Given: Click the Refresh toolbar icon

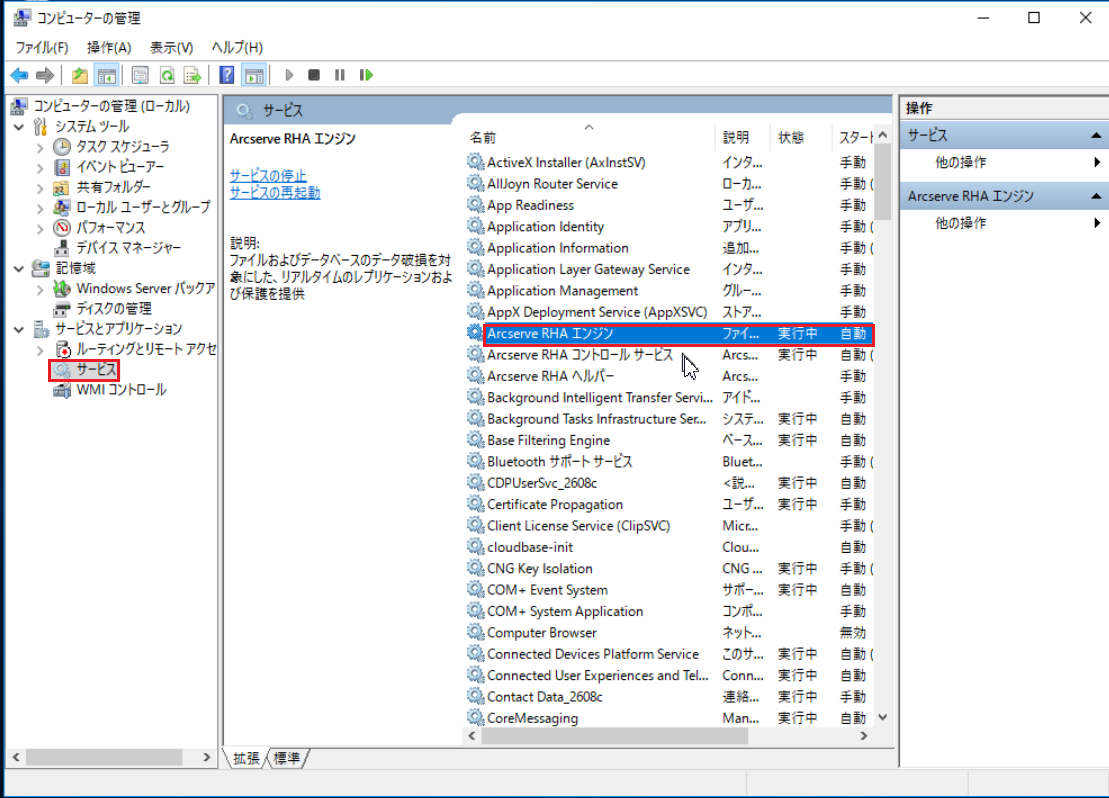Looking at the screenshot, I should pyautogui.click(x=167, y=75).
